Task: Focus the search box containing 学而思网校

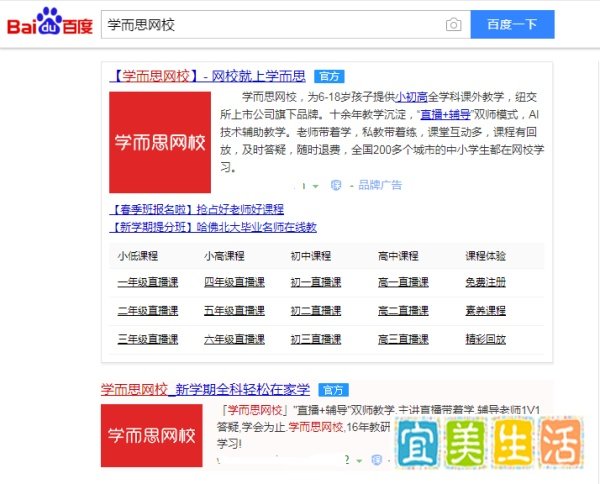Action: click(x=285, y=24)
